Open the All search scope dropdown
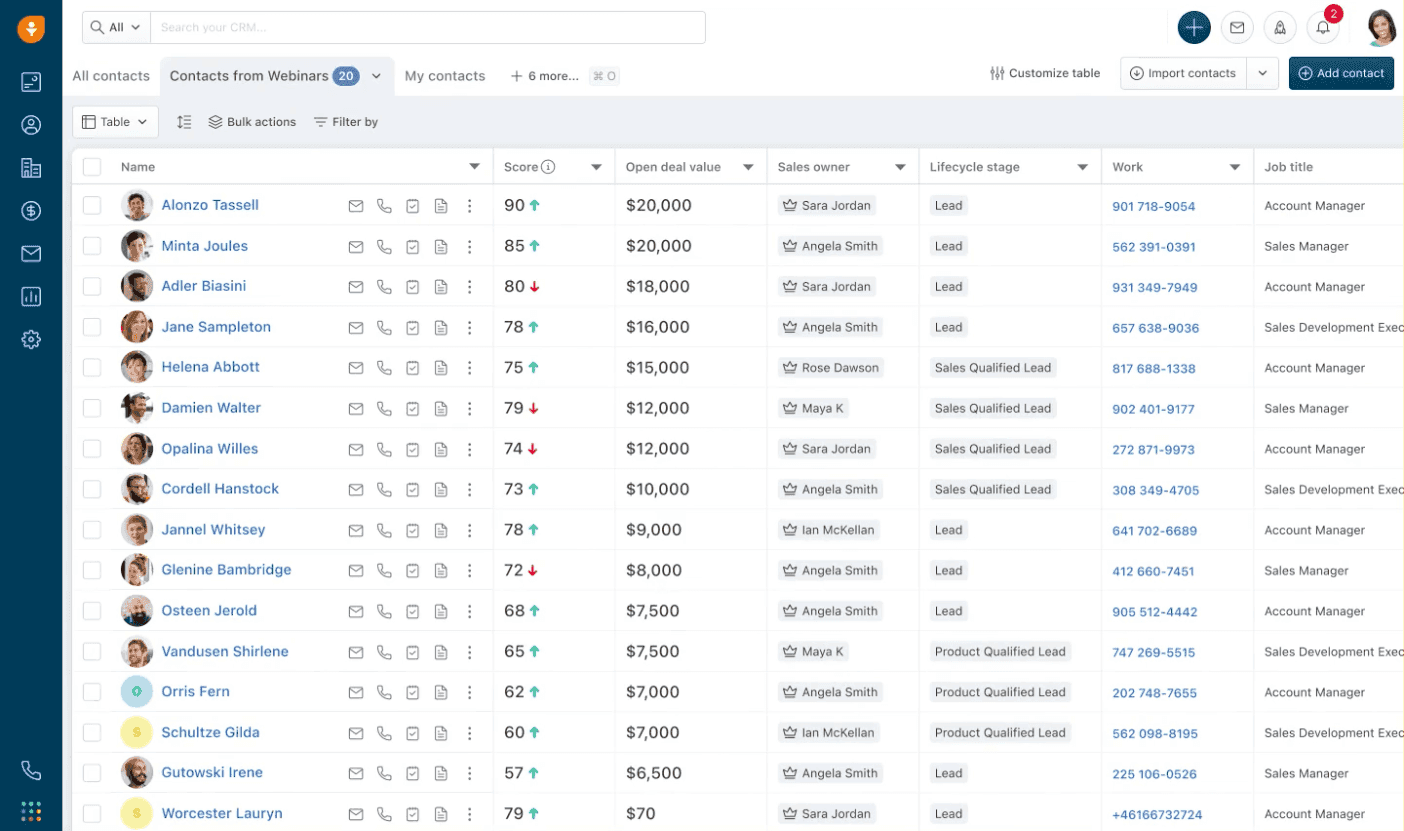The image size is (1404, 831). [x=116, y=28]
